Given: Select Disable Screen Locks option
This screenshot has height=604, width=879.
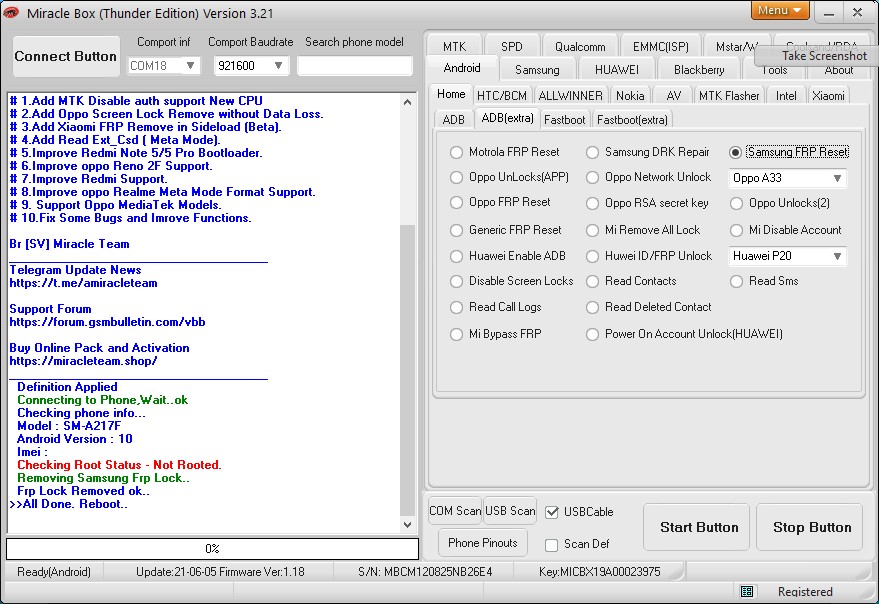Looking at the screenshot, I should click(512, 281).
